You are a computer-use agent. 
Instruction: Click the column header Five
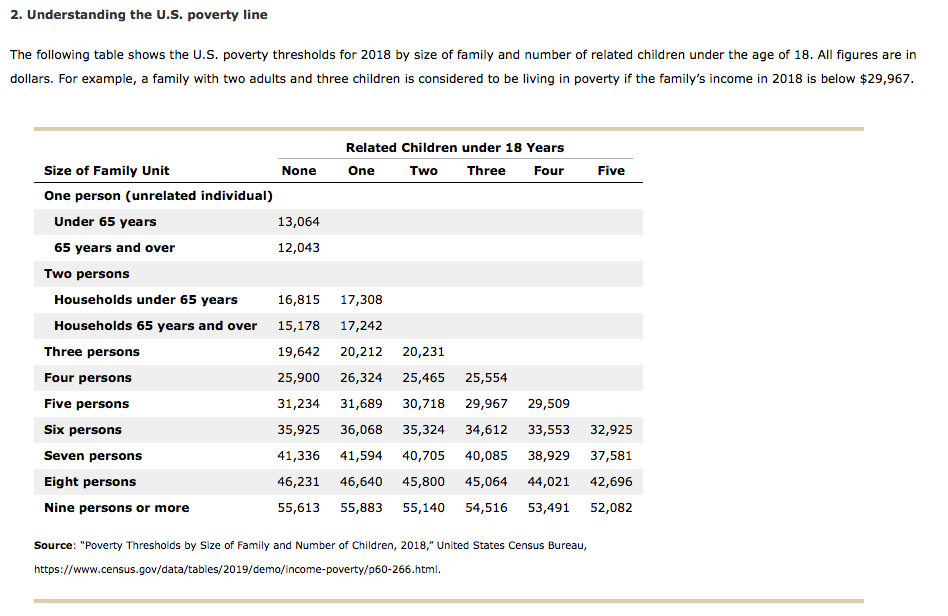(611, 170)
